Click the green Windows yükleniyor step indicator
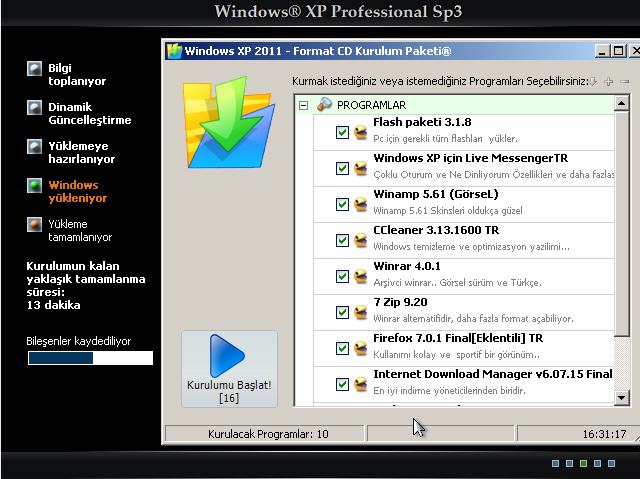Image resolution: width=640 pixels, height=479 pixels. point(34,186)
